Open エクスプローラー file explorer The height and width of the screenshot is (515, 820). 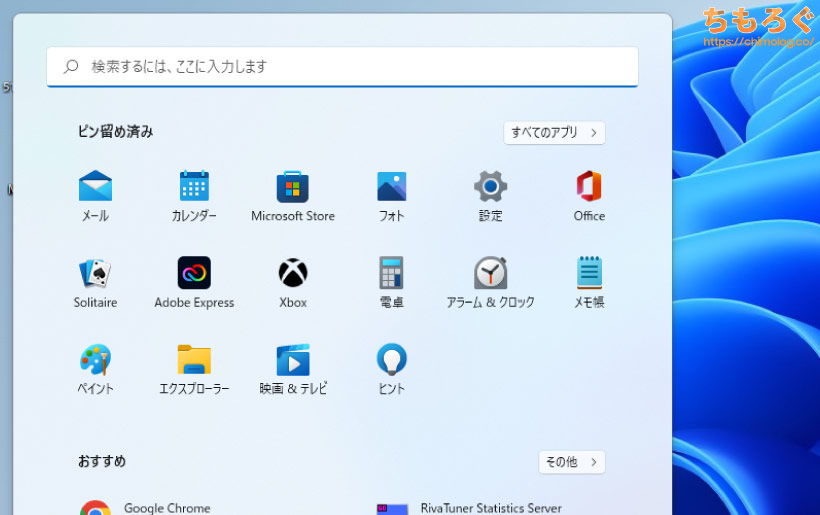point(194,369)
